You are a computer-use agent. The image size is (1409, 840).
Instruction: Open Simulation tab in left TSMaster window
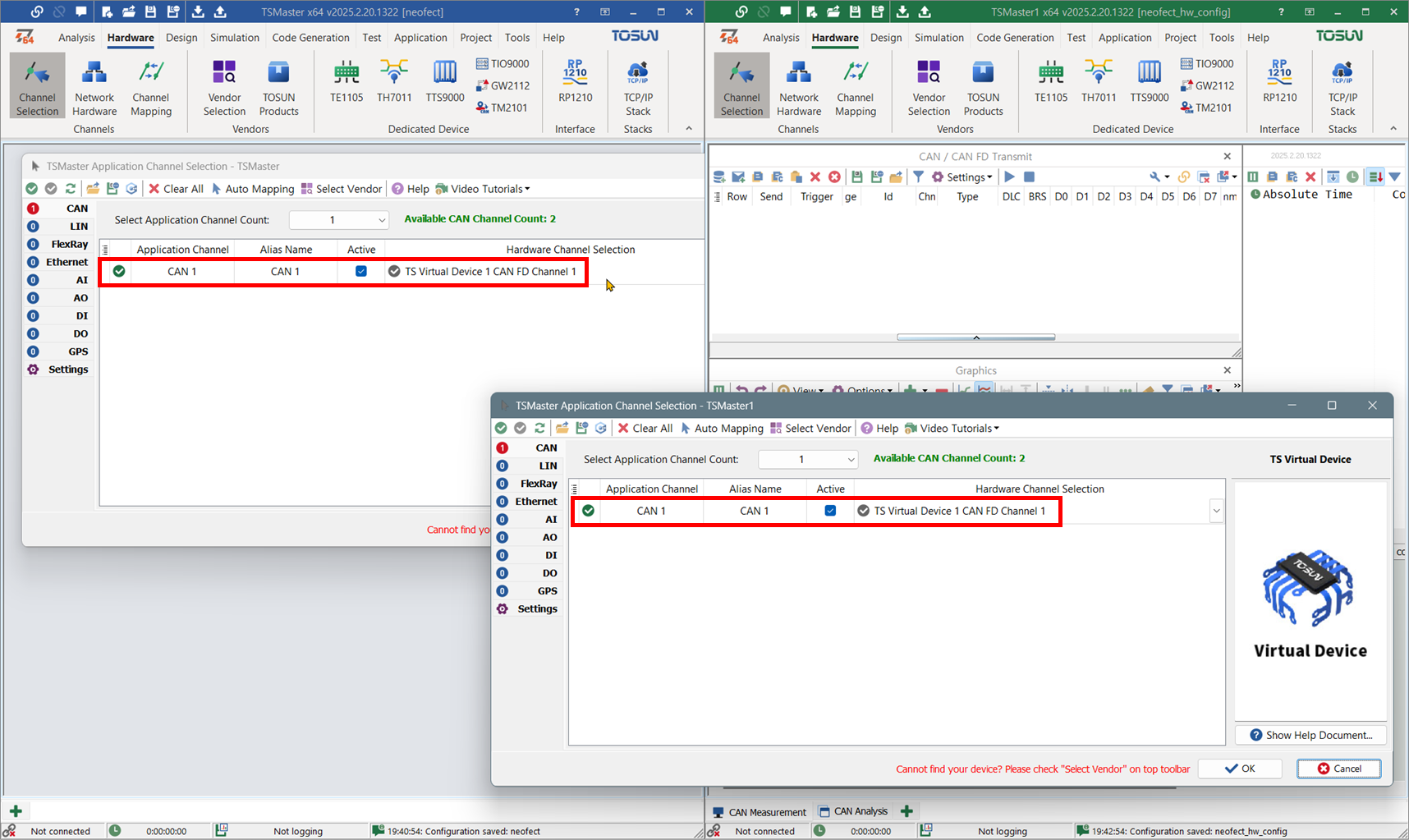235,37
